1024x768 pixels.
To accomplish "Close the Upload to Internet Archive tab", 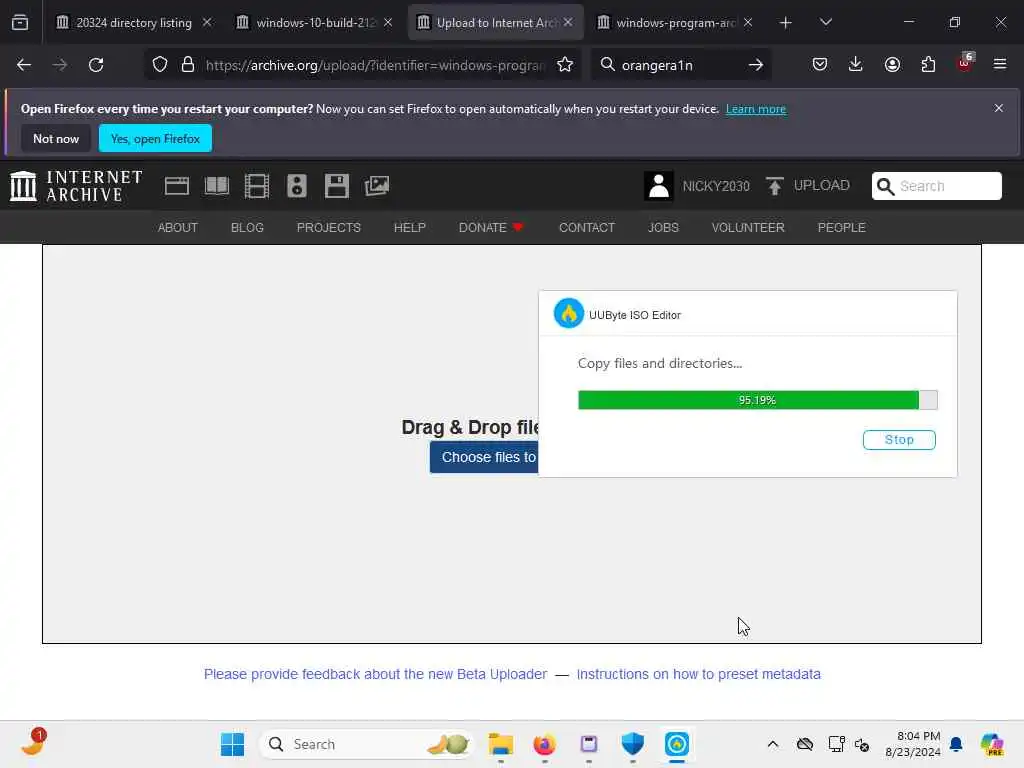I will tap(568, 23).
